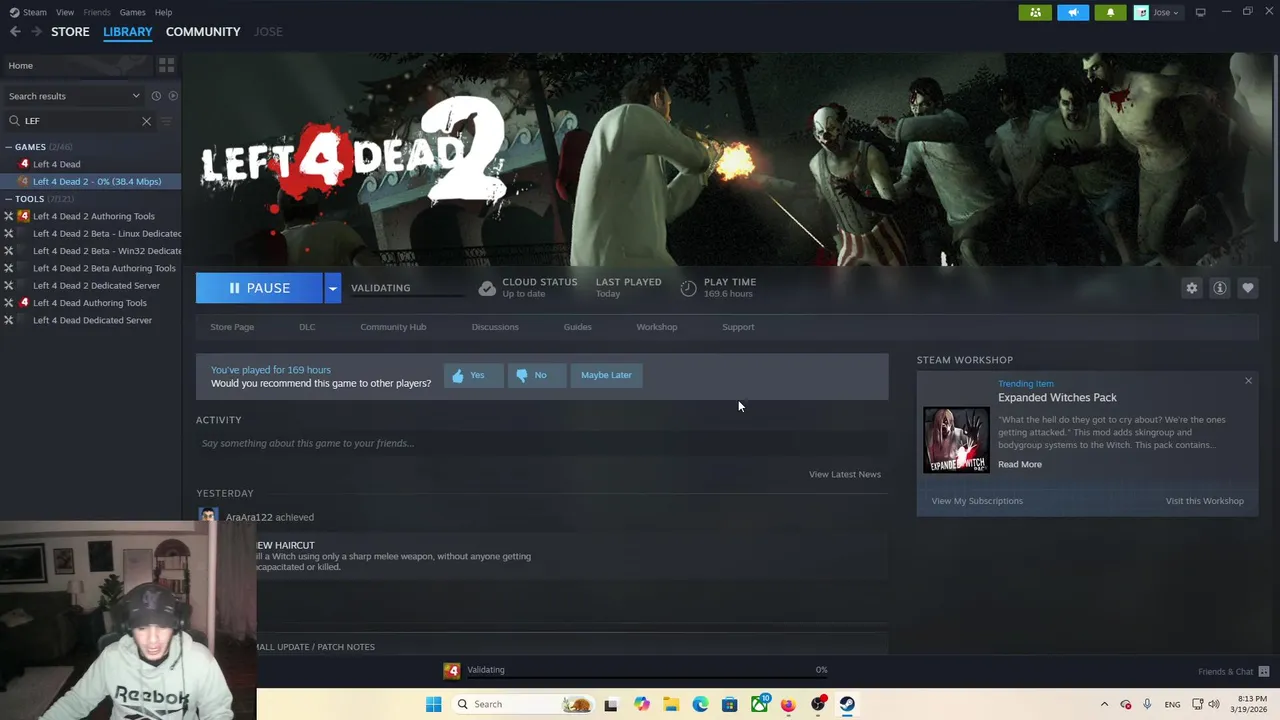The width and height of the screenshot is (1280, 720).
Task: Open the Expanded Witches Pack thumbnail
Action: pos(956,440)
